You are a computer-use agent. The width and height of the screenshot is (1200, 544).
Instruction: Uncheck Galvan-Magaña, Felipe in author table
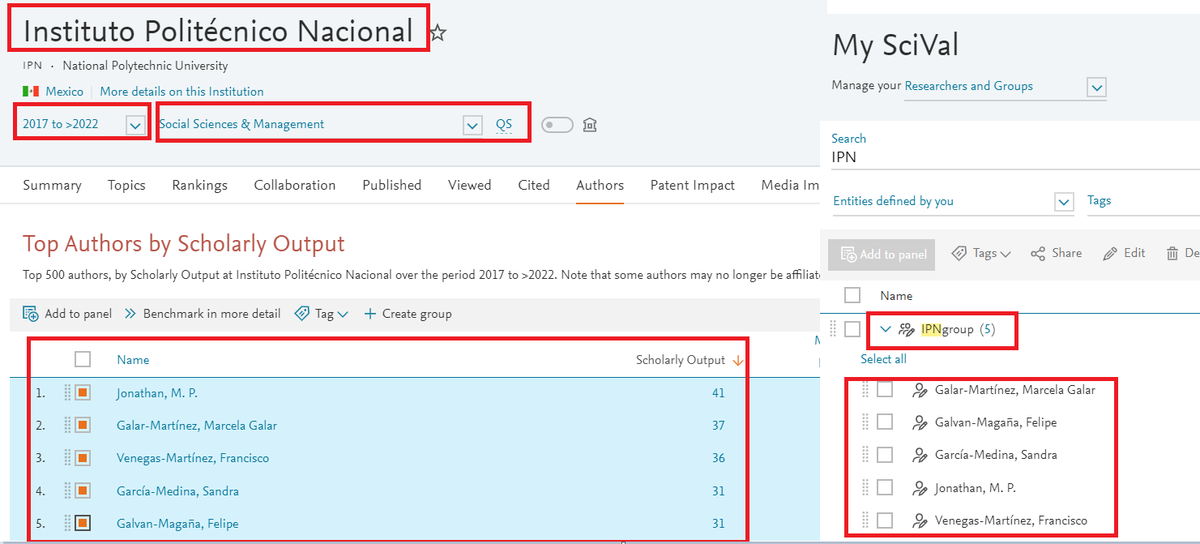pyautogui.click(x=83, y=523)
